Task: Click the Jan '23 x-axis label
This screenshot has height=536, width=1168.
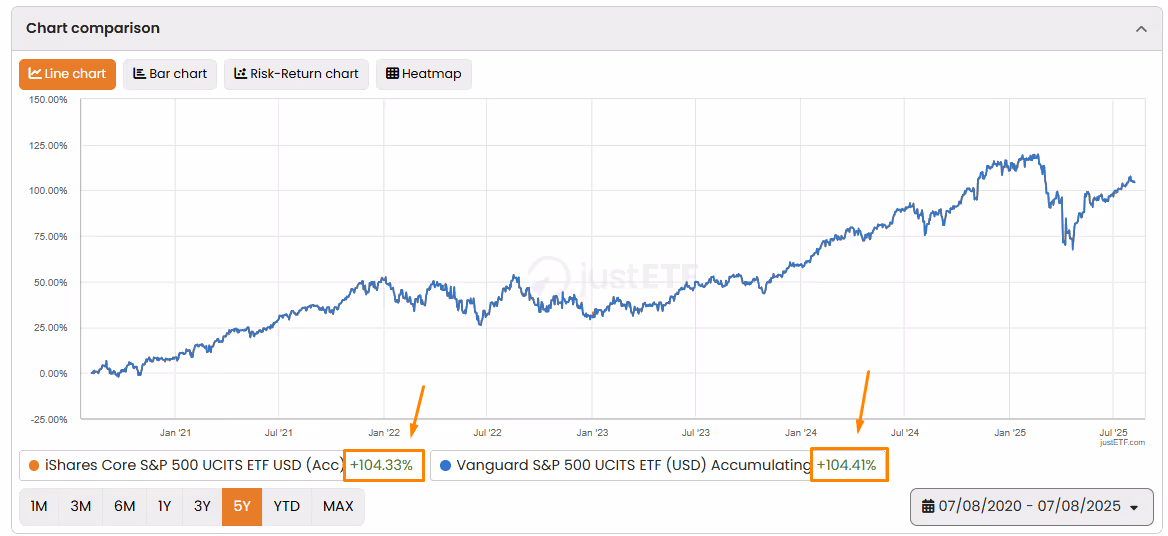Action: (592, 432)
